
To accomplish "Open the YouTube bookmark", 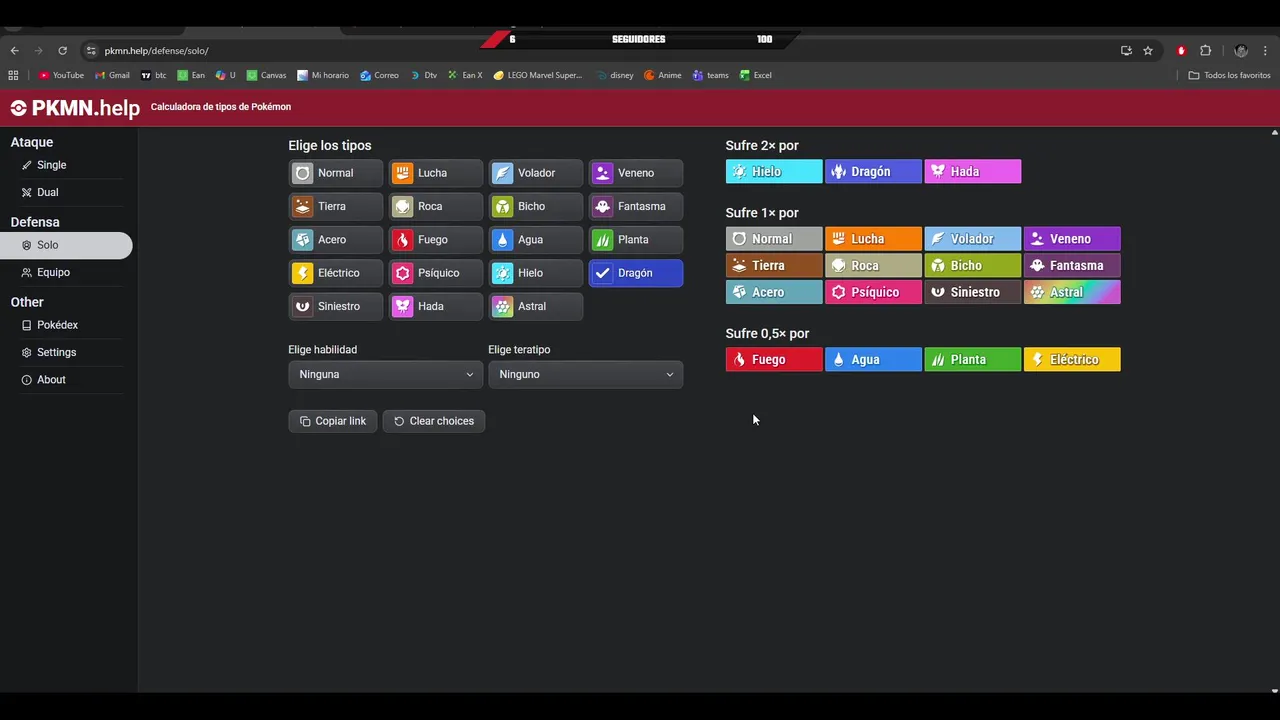I will pyautogui.click(x=61, y=75).
